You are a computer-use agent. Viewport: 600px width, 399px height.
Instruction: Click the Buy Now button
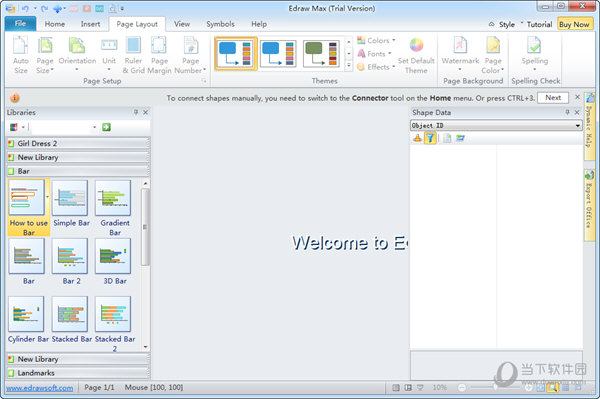pyautogui.click(x=574, y=24)
